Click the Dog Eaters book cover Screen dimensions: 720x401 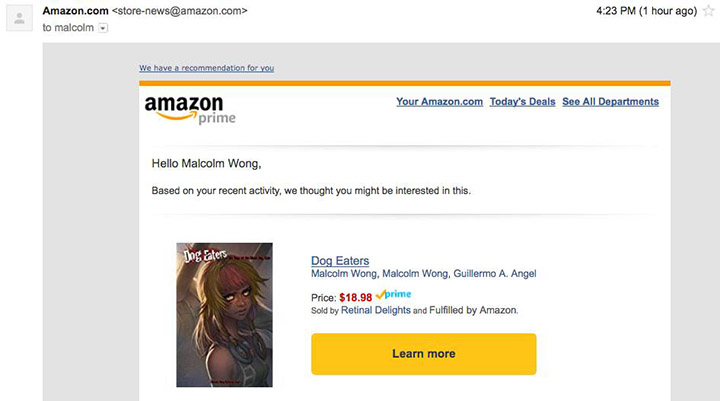[224, 314]
